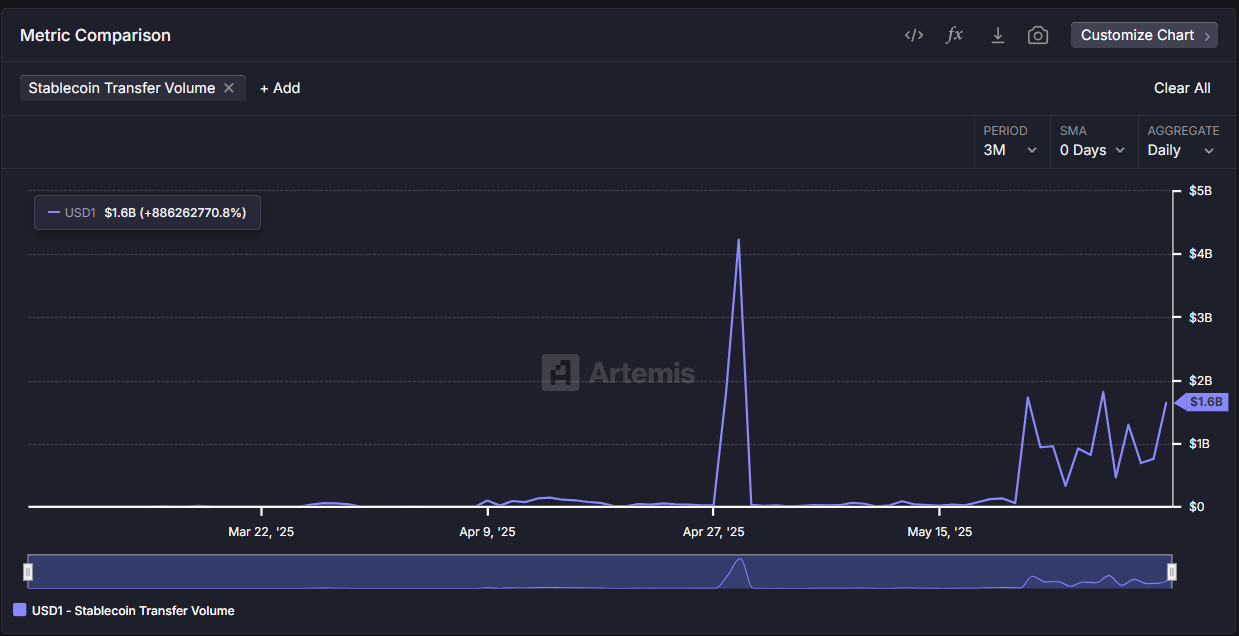Open the Aggregate Daily dropdown
1239x636 pixels.
(x=1183, y=141)
